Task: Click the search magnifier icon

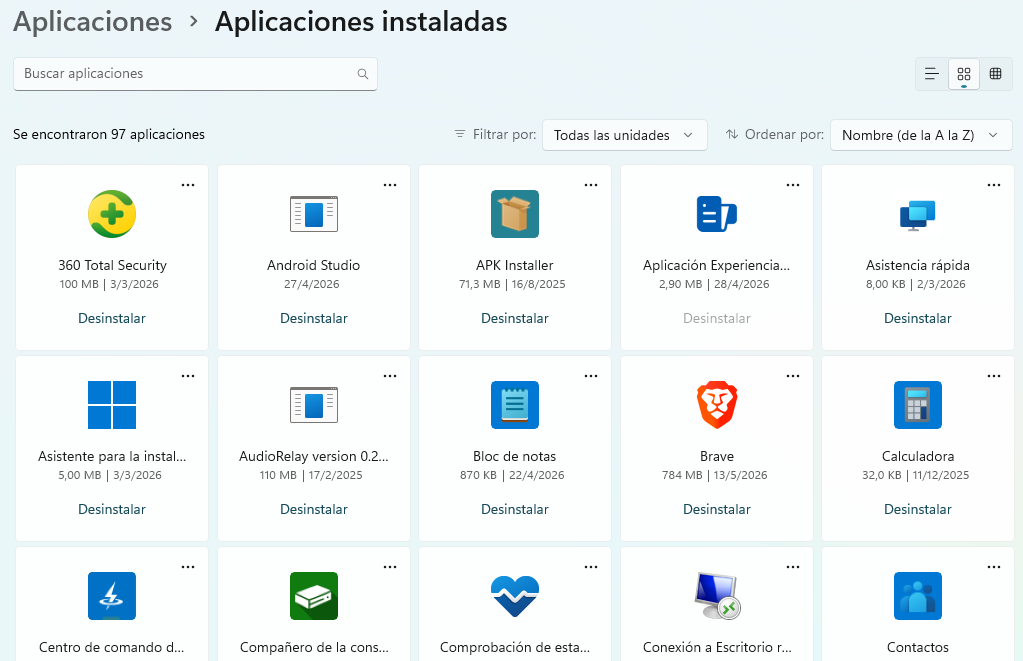Action: (363, 74)
